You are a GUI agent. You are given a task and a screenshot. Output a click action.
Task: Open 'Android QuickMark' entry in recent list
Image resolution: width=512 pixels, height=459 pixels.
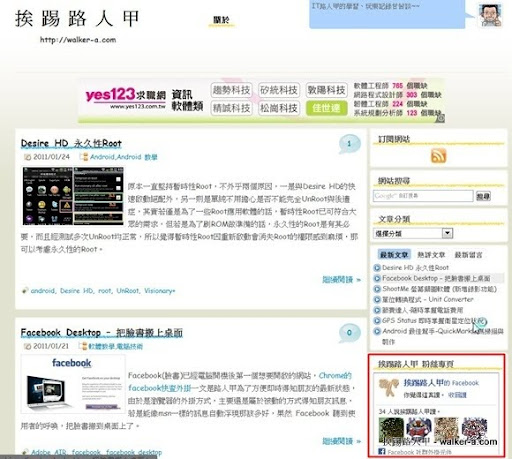pos(443,336)
